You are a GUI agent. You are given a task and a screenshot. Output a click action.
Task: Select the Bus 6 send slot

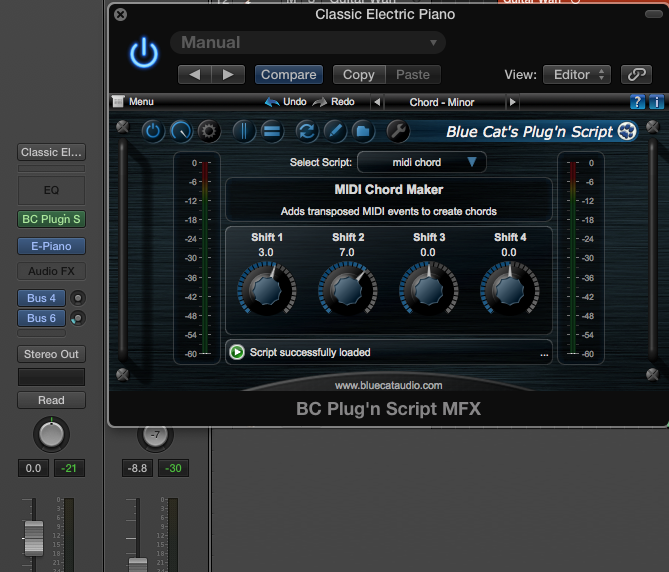41,318
